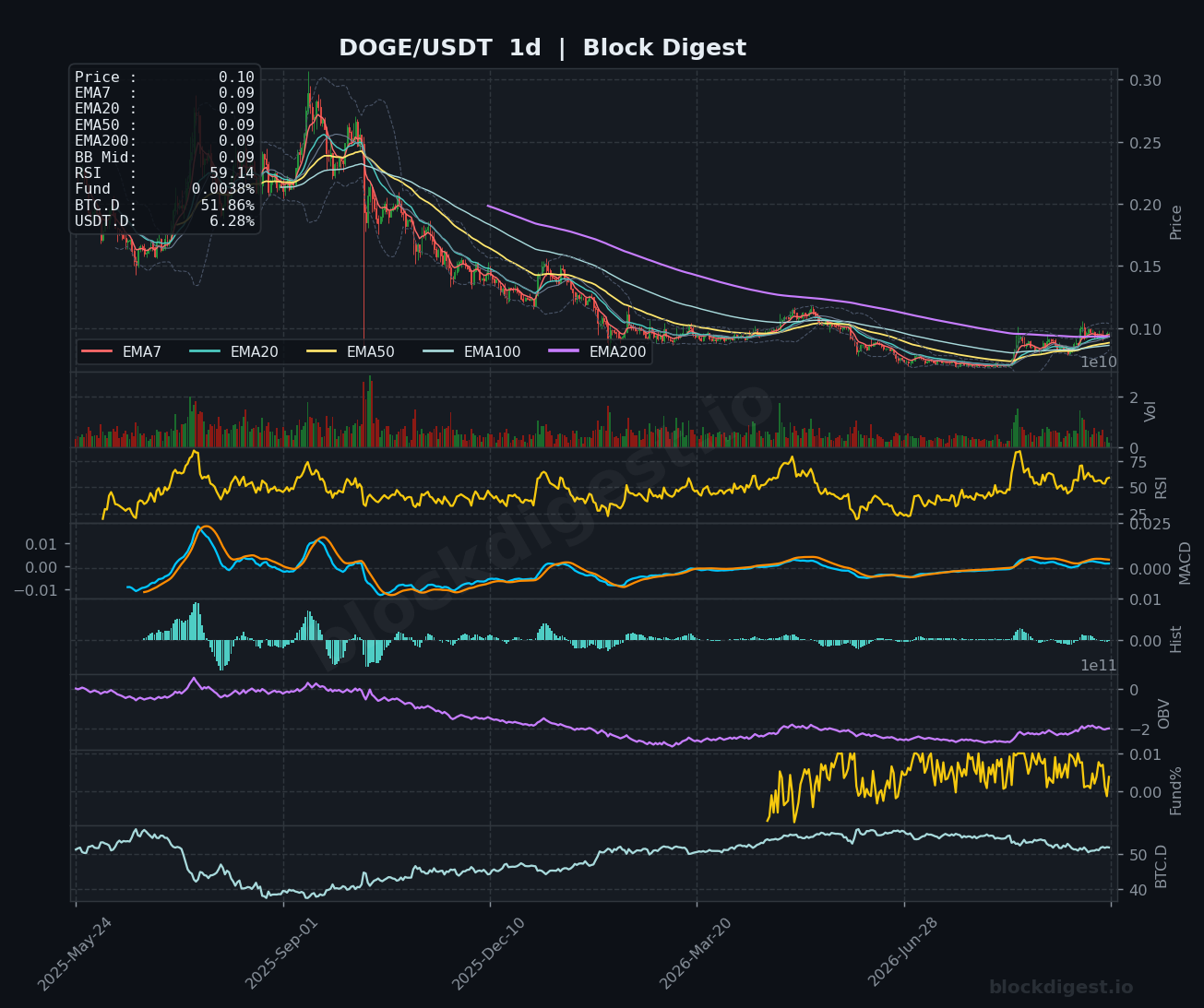Click the 0.30 price axis tick
Image resolution: width=1204 pixels, height=1008 pixels.
click(x=1143, y=81)
